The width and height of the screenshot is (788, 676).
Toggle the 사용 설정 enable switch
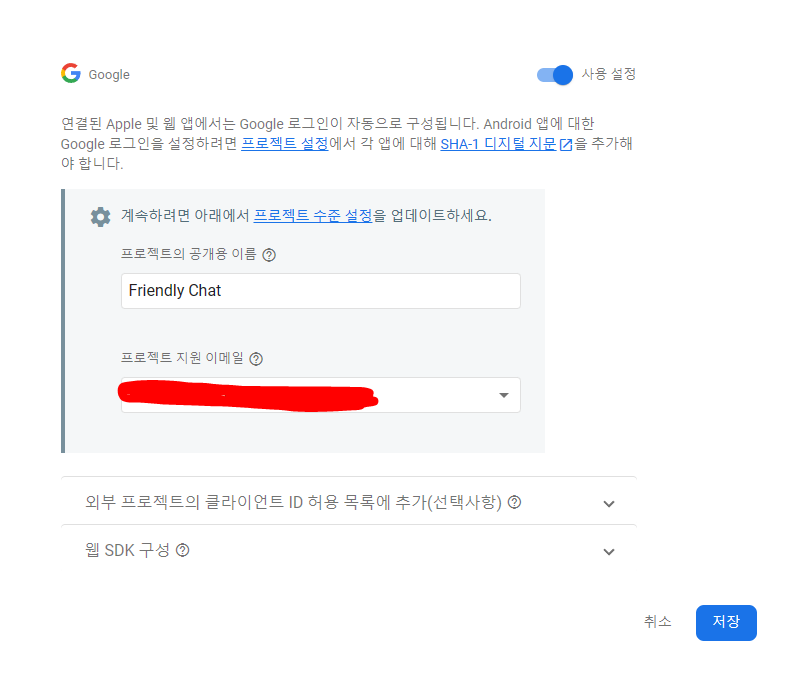(x=555, y=75)
